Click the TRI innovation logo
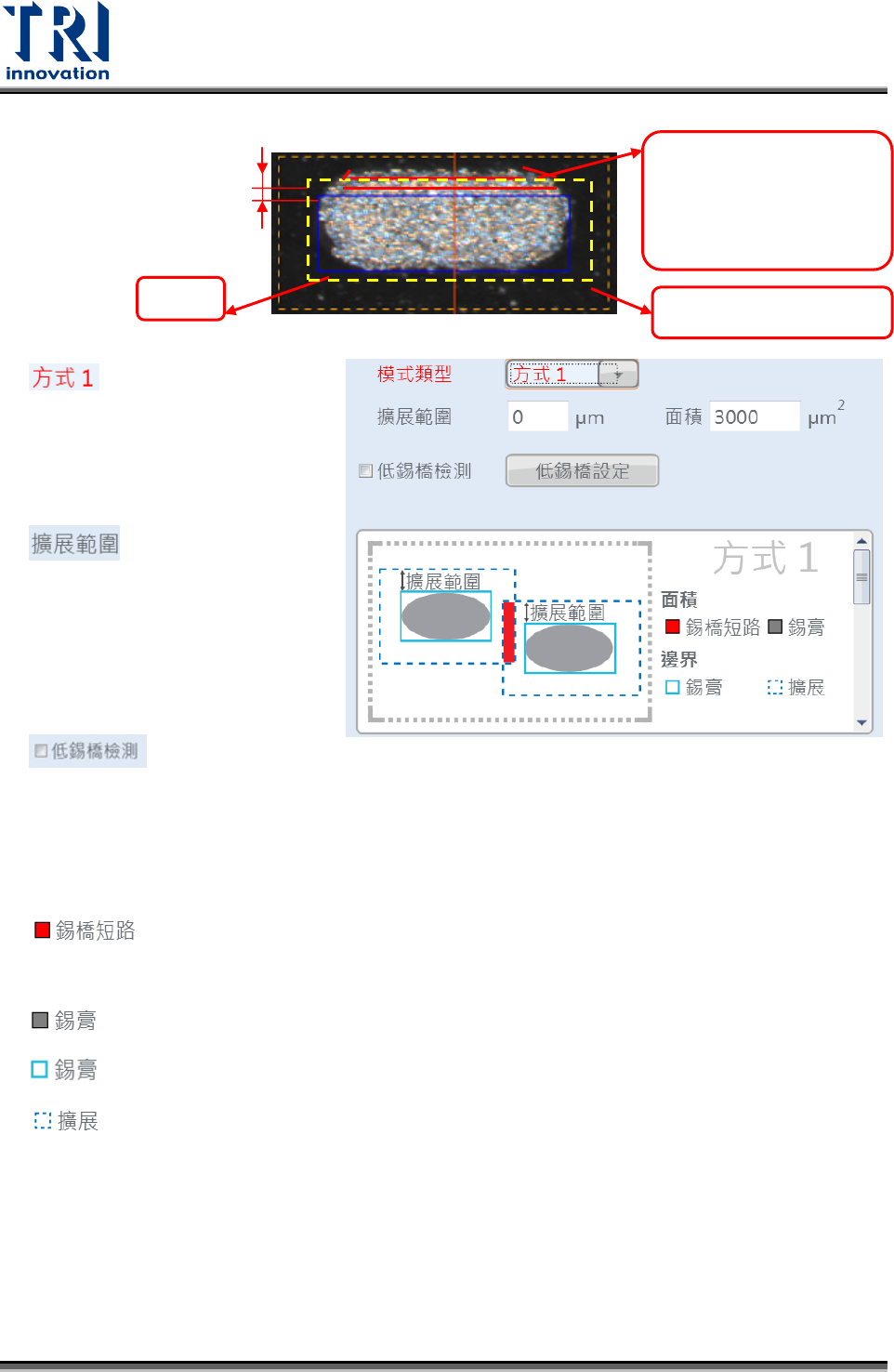This screenshot has width=894, height=1372. coord(58,41)
